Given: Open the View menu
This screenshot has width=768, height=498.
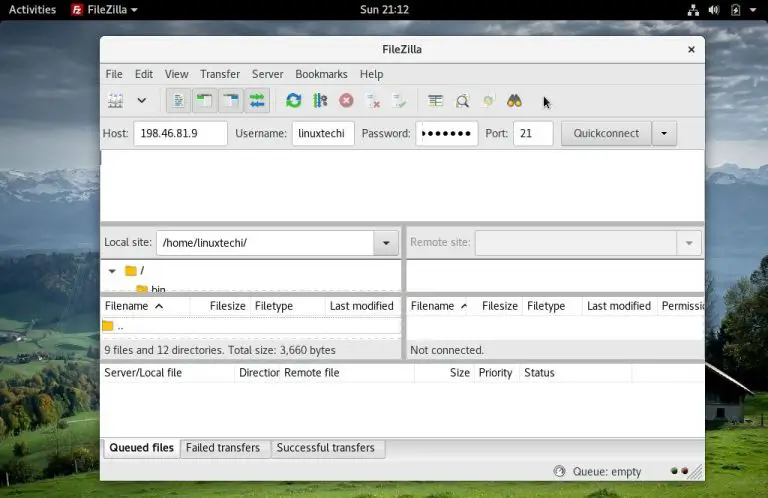Looking at the screenshot, I should coord(176,74).
